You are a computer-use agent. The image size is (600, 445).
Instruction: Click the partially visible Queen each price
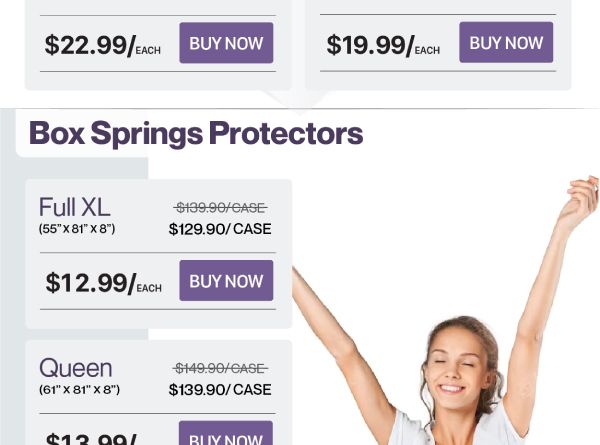click(x=91, y=438)
